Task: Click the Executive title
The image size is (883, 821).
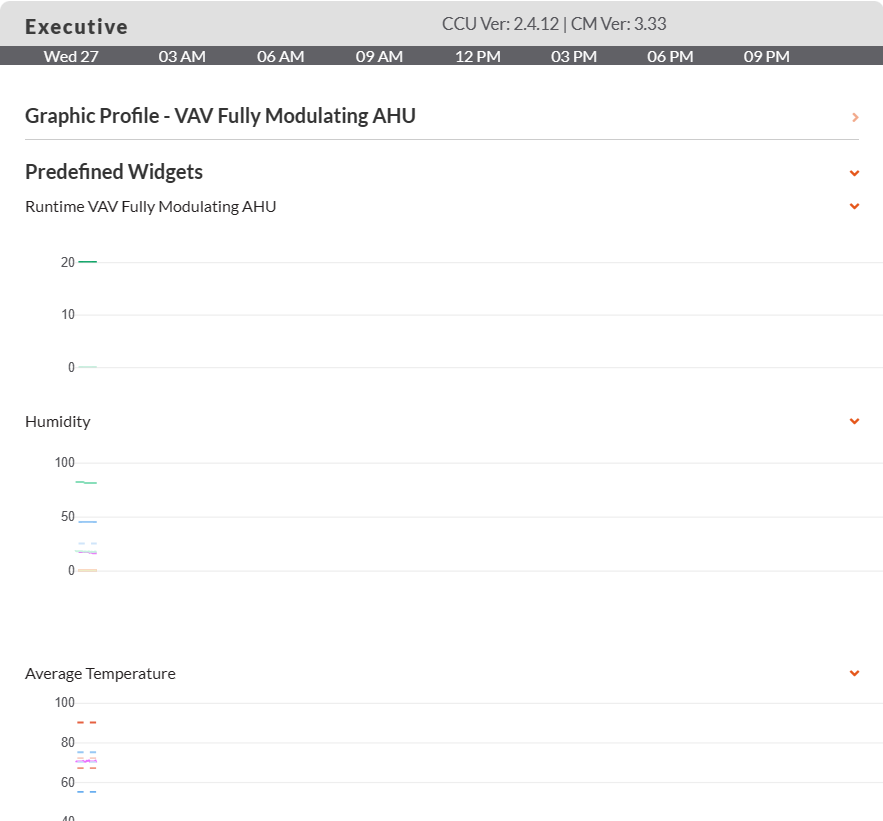Action: 77,27
